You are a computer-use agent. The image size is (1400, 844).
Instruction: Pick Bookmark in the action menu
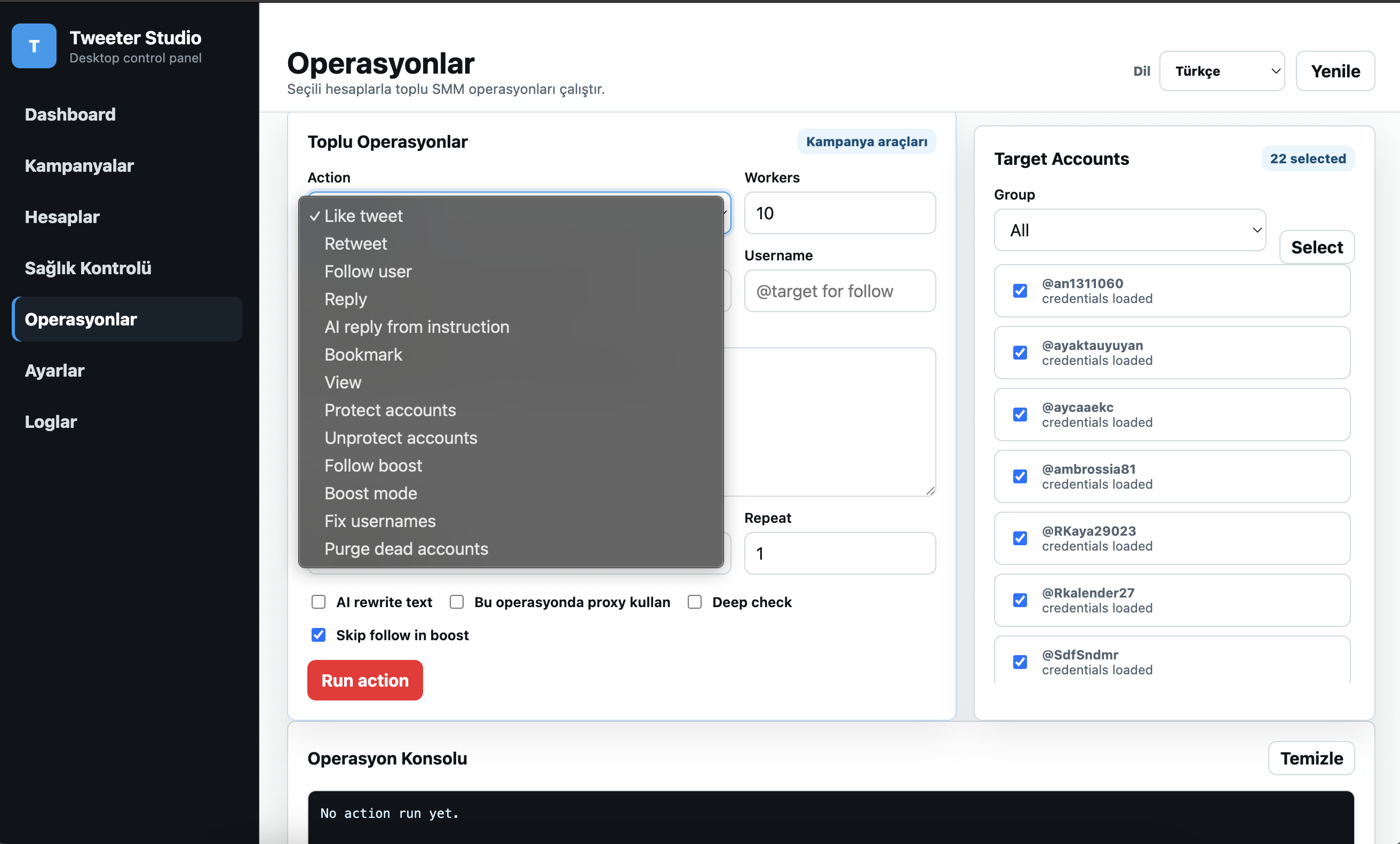pos(511,354)
